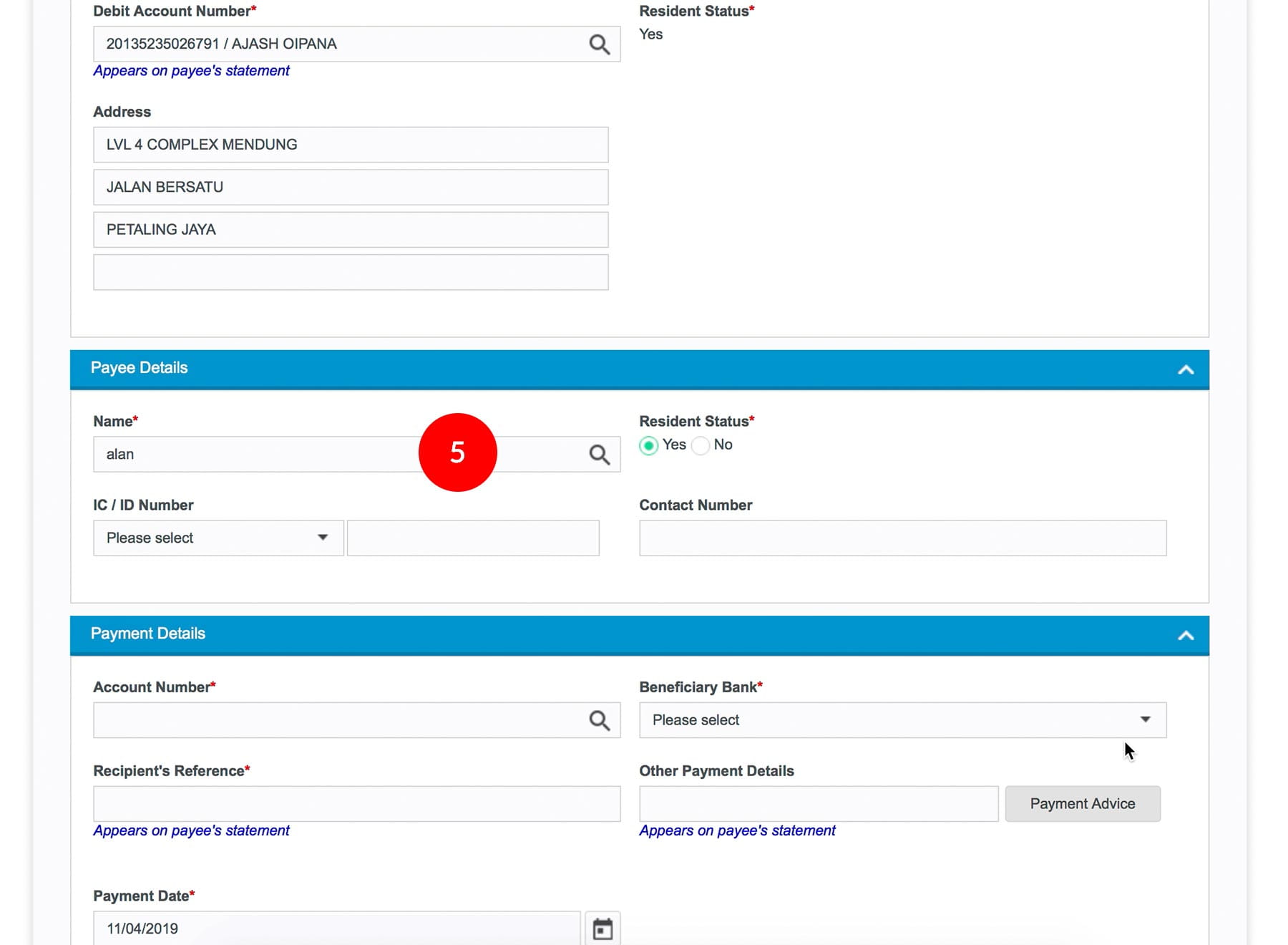
Task: Click the address line PETALING JAYA
Action: [351, 230]
